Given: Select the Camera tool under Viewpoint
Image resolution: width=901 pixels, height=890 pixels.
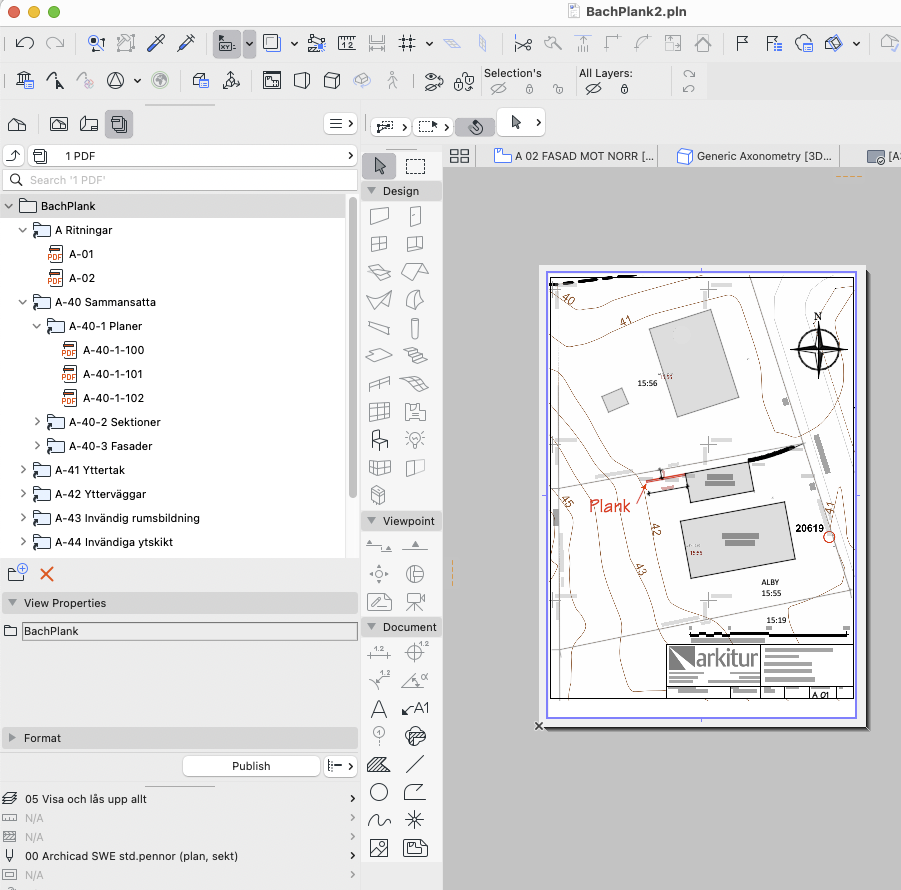Looking at the screenshot, I should (414, 601).
